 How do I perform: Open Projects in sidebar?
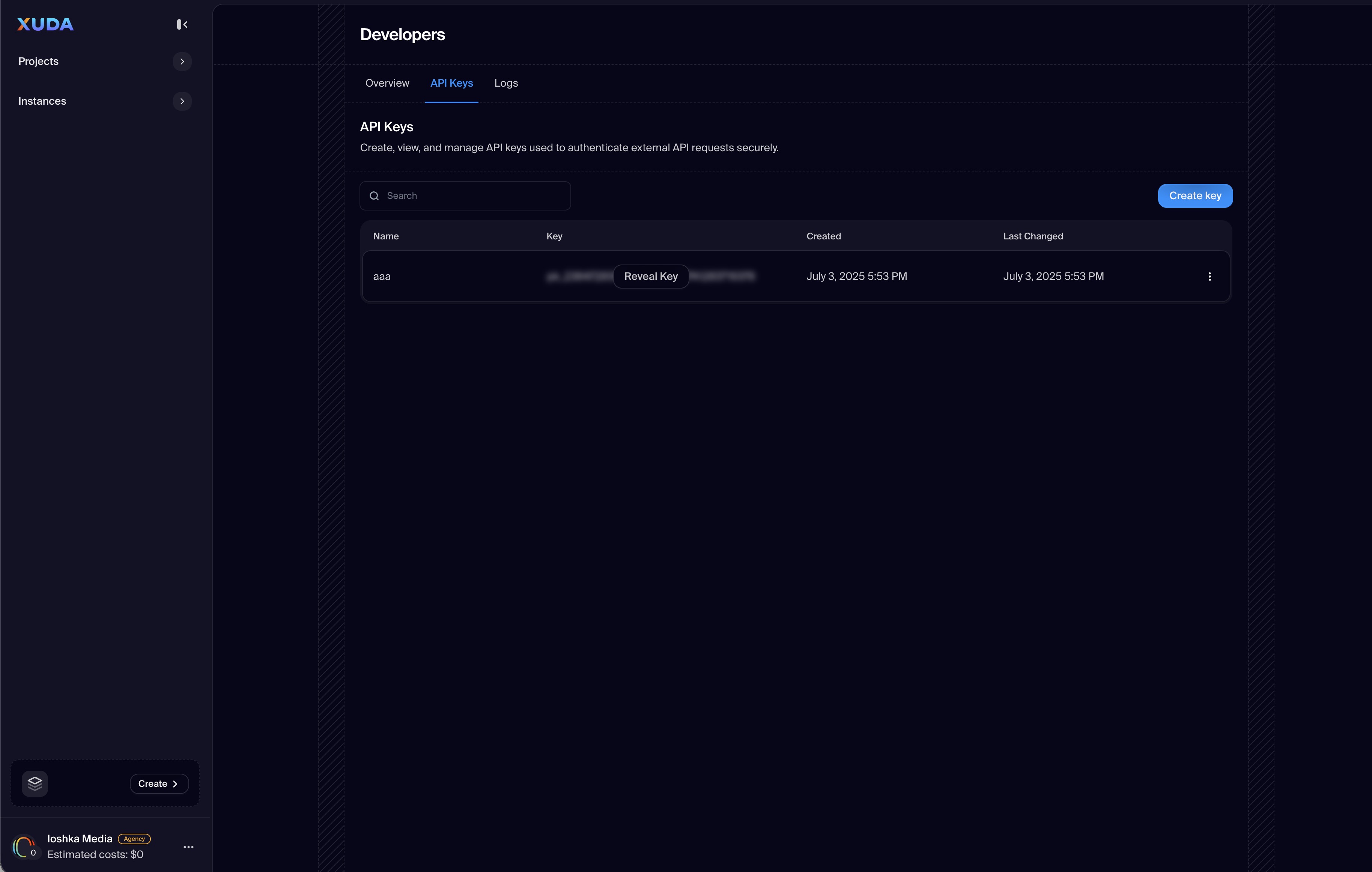point(38,62)
